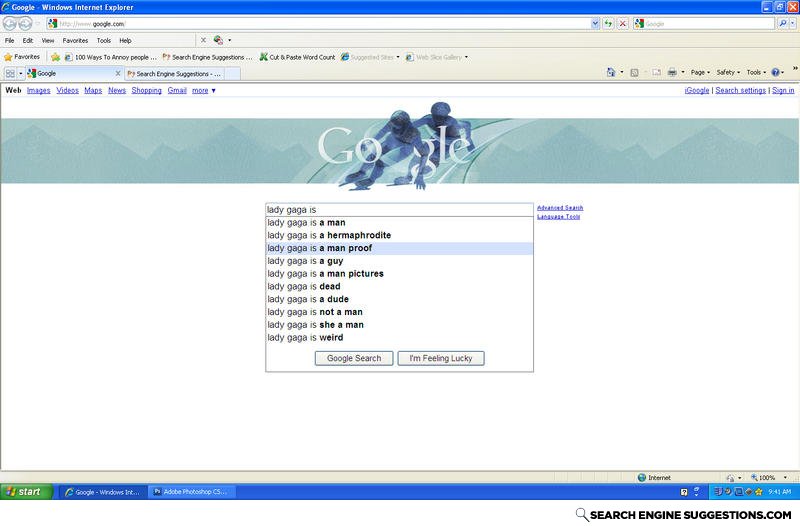Image resolution: width=800 pixels, height=526 pixels.
Task: Open the Edit menu
Action: (28, 40)
